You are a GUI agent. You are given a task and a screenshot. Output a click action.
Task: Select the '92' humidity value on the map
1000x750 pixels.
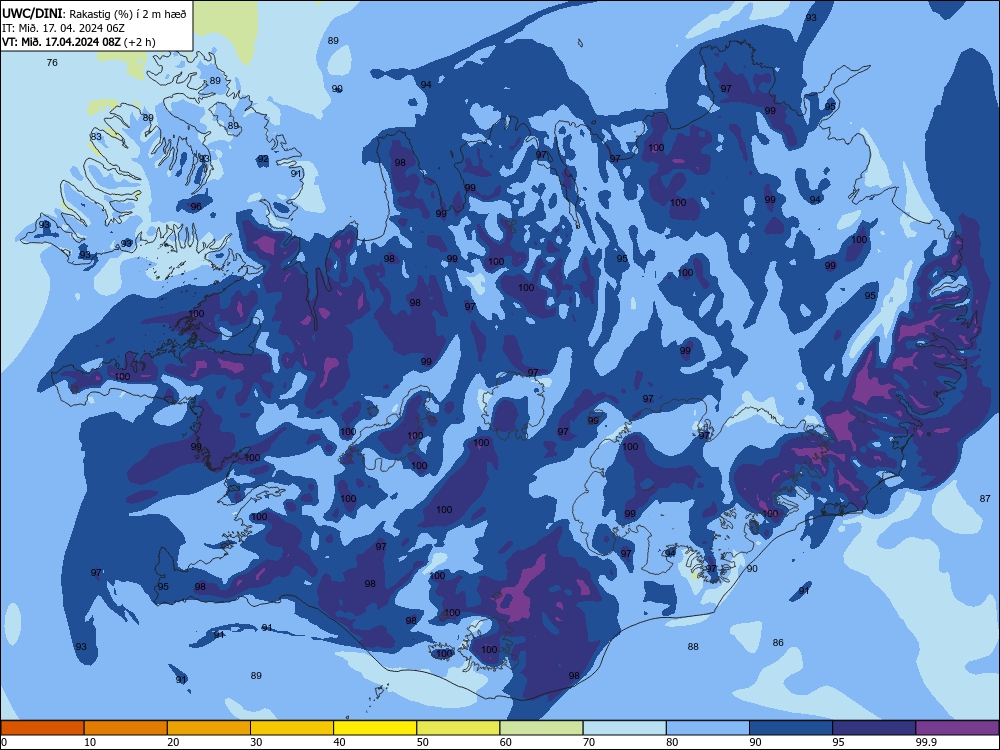pyautogui.click(x=263, y=159)
